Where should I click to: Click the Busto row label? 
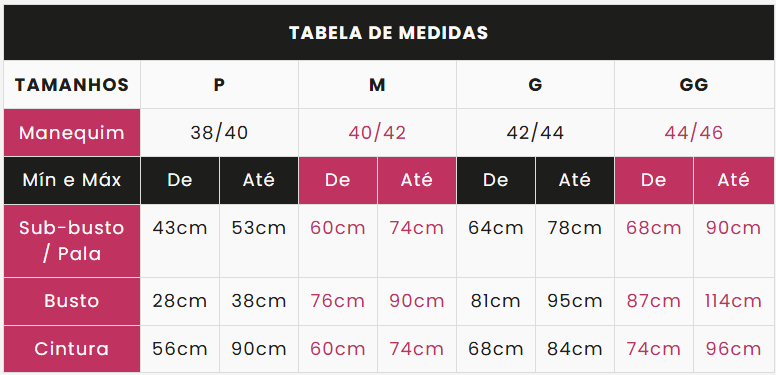coord(72,301)
